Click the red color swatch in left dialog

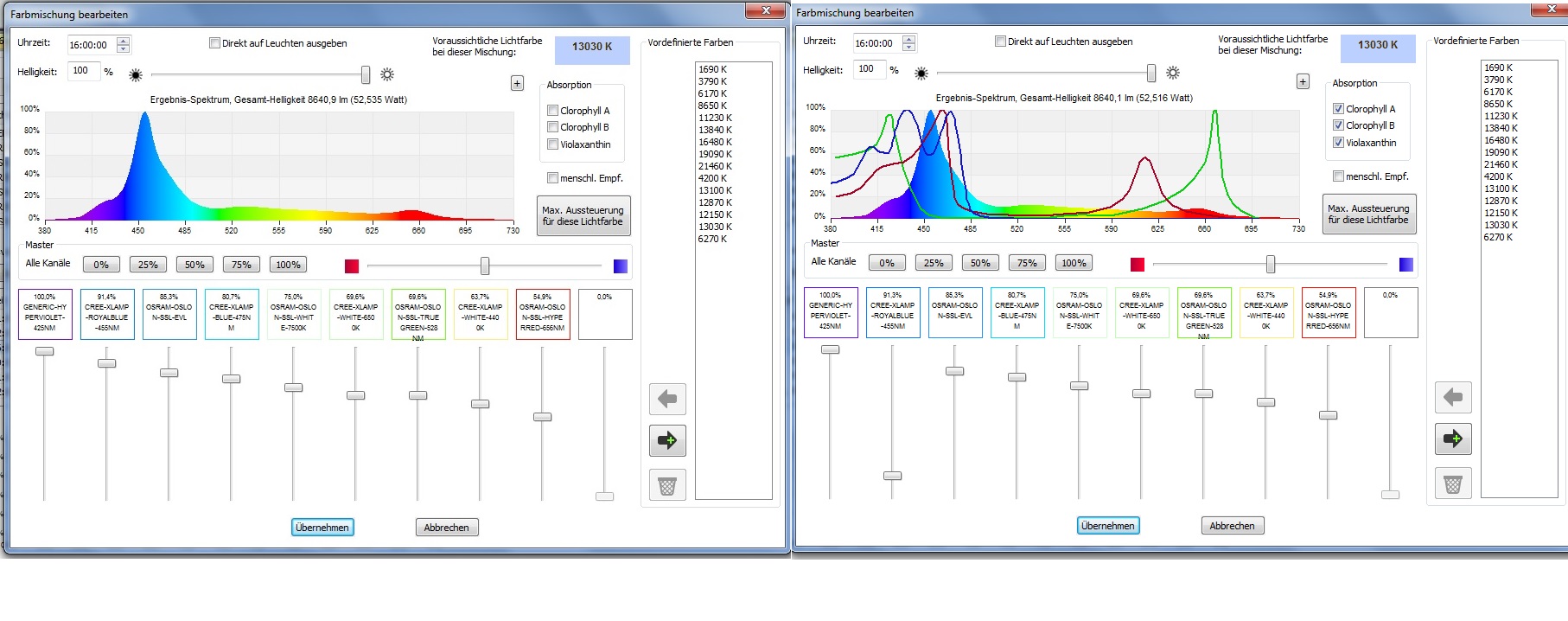(x=352, y=266)
